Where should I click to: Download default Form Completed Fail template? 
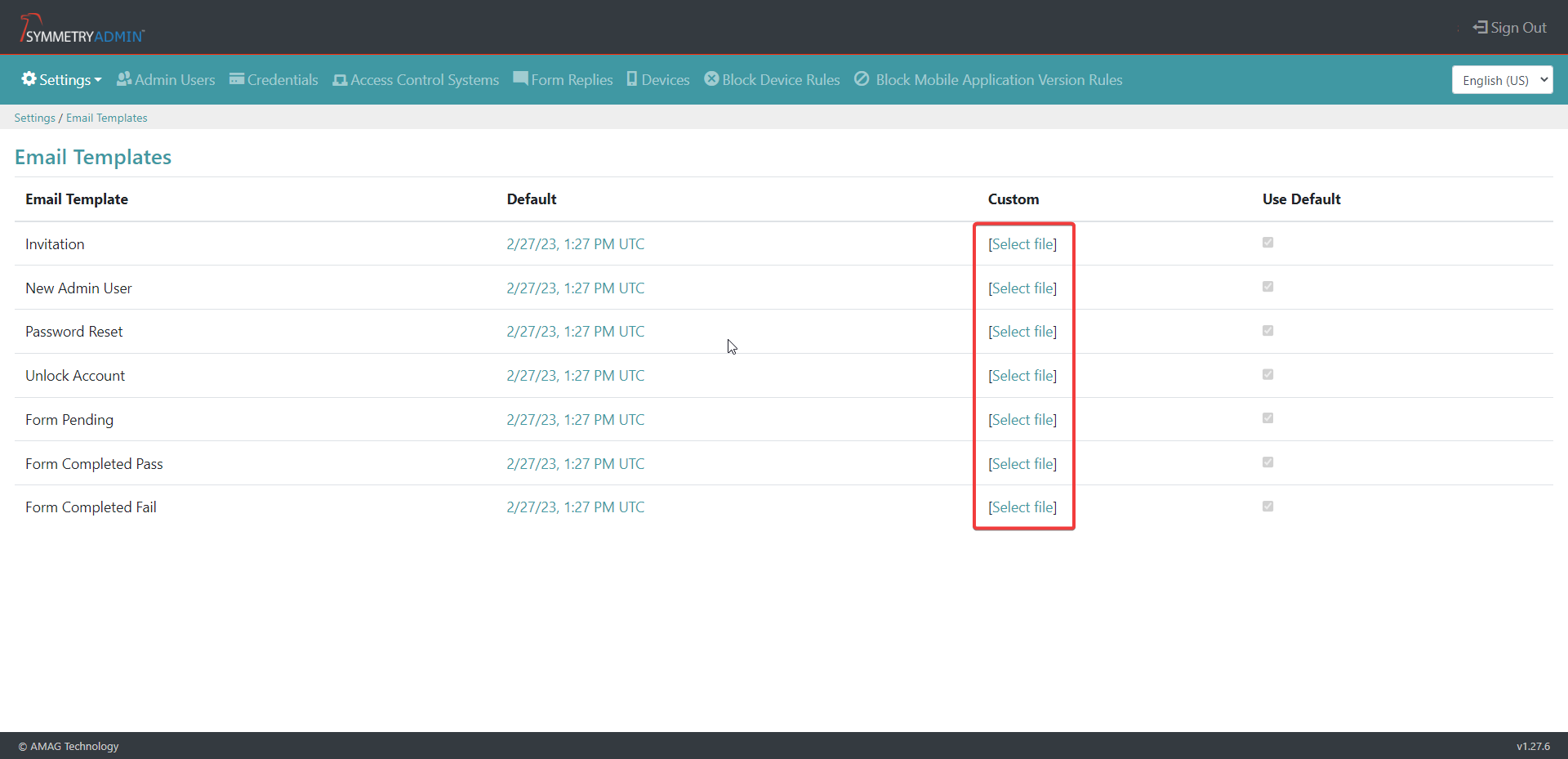pyautogui.click(x=576, y=507)
